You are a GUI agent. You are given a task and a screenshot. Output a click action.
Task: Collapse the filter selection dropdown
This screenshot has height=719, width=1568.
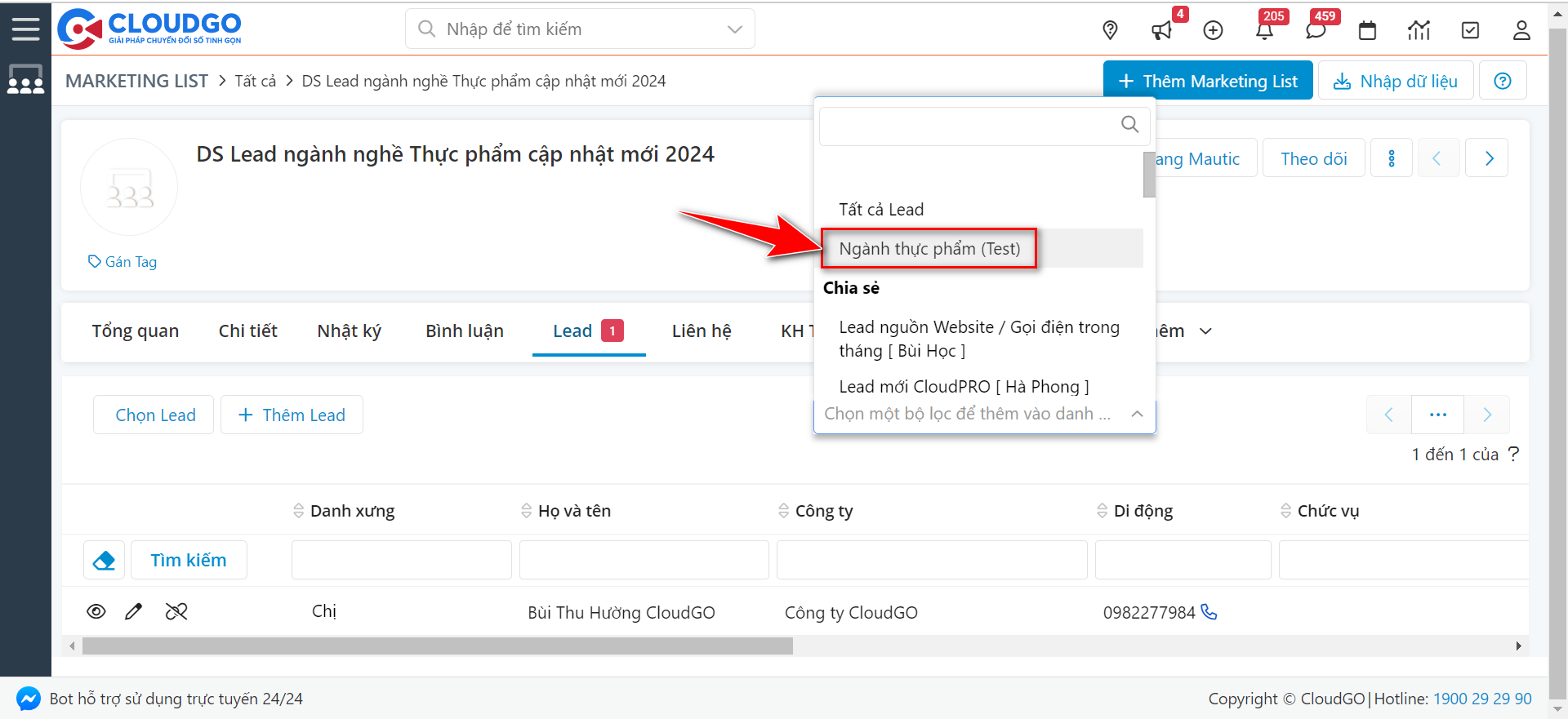click(1137, 414)
